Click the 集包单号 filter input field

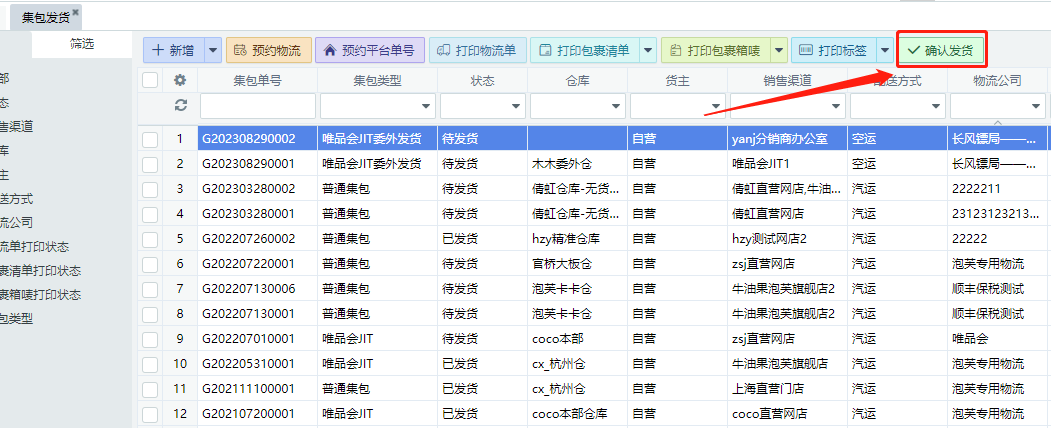(x=258, y=106)
